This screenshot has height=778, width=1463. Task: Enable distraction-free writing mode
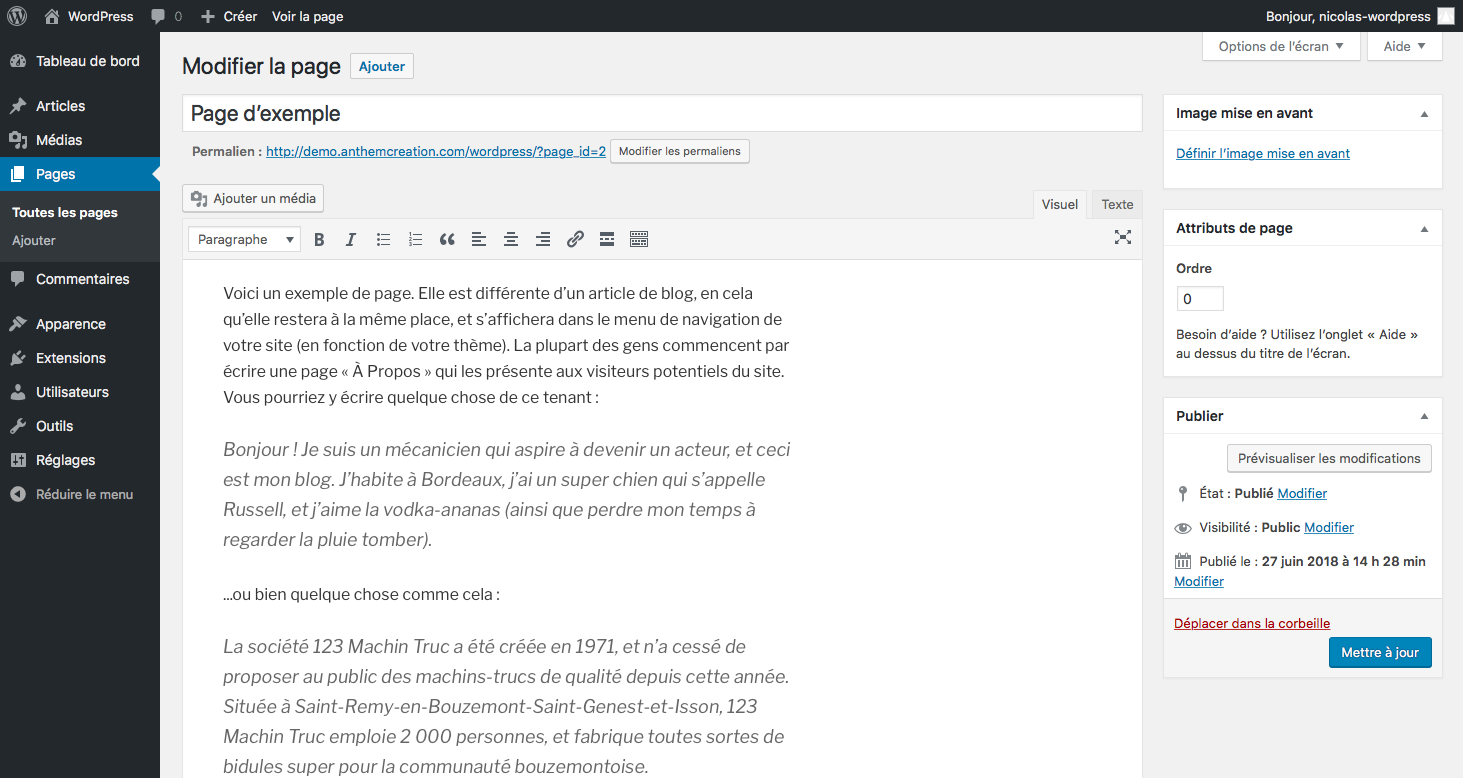pos(1122,238)
